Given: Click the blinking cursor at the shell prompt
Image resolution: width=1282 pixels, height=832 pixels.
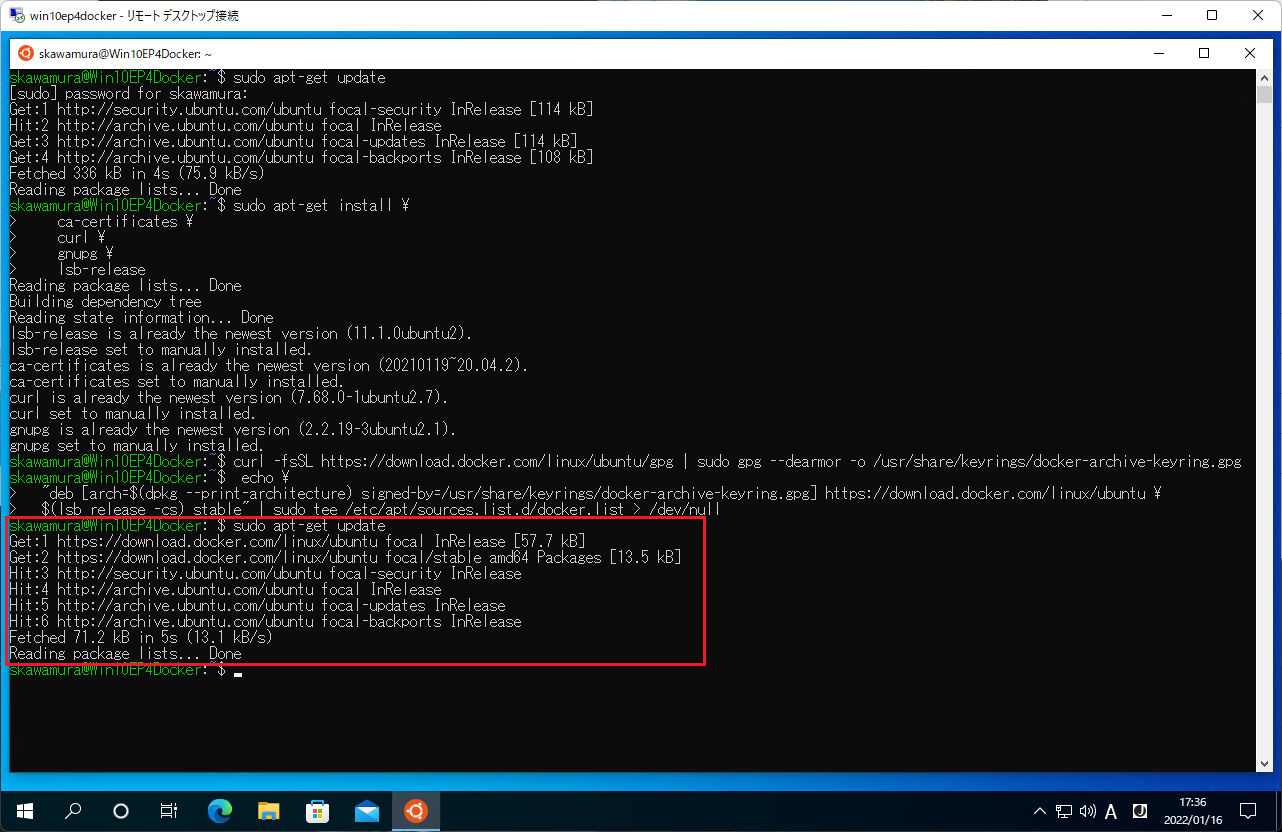Looking at the screenshot, I should (x=237, y=677).
